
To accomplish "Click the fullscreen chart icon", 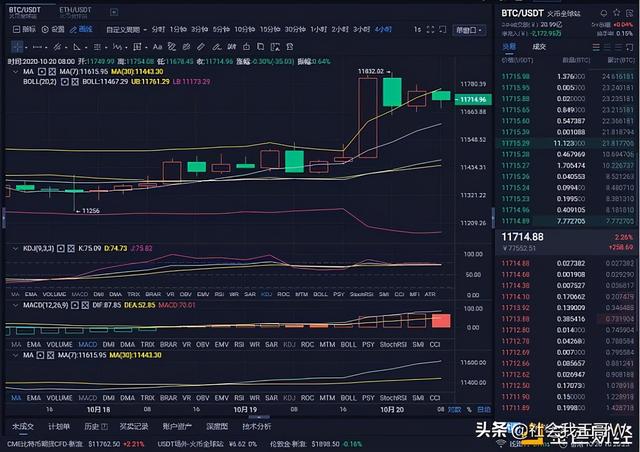I will click(x=430, y=29).
